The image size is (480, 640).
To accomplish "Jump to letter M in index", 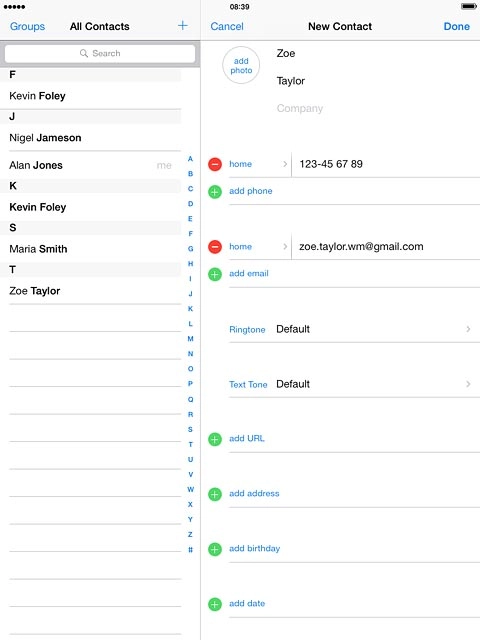I will pos(190,339).
